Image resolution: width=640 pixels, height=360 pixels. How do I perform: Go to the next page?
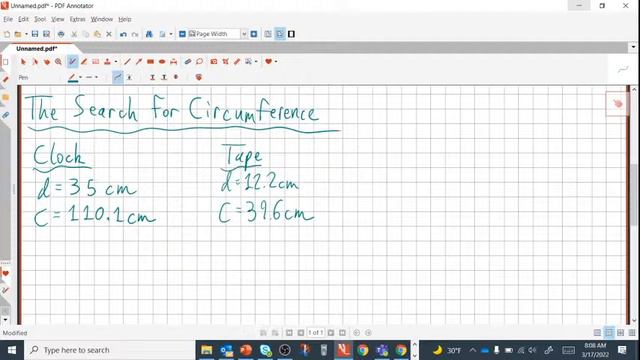click(x=331, y=333)
